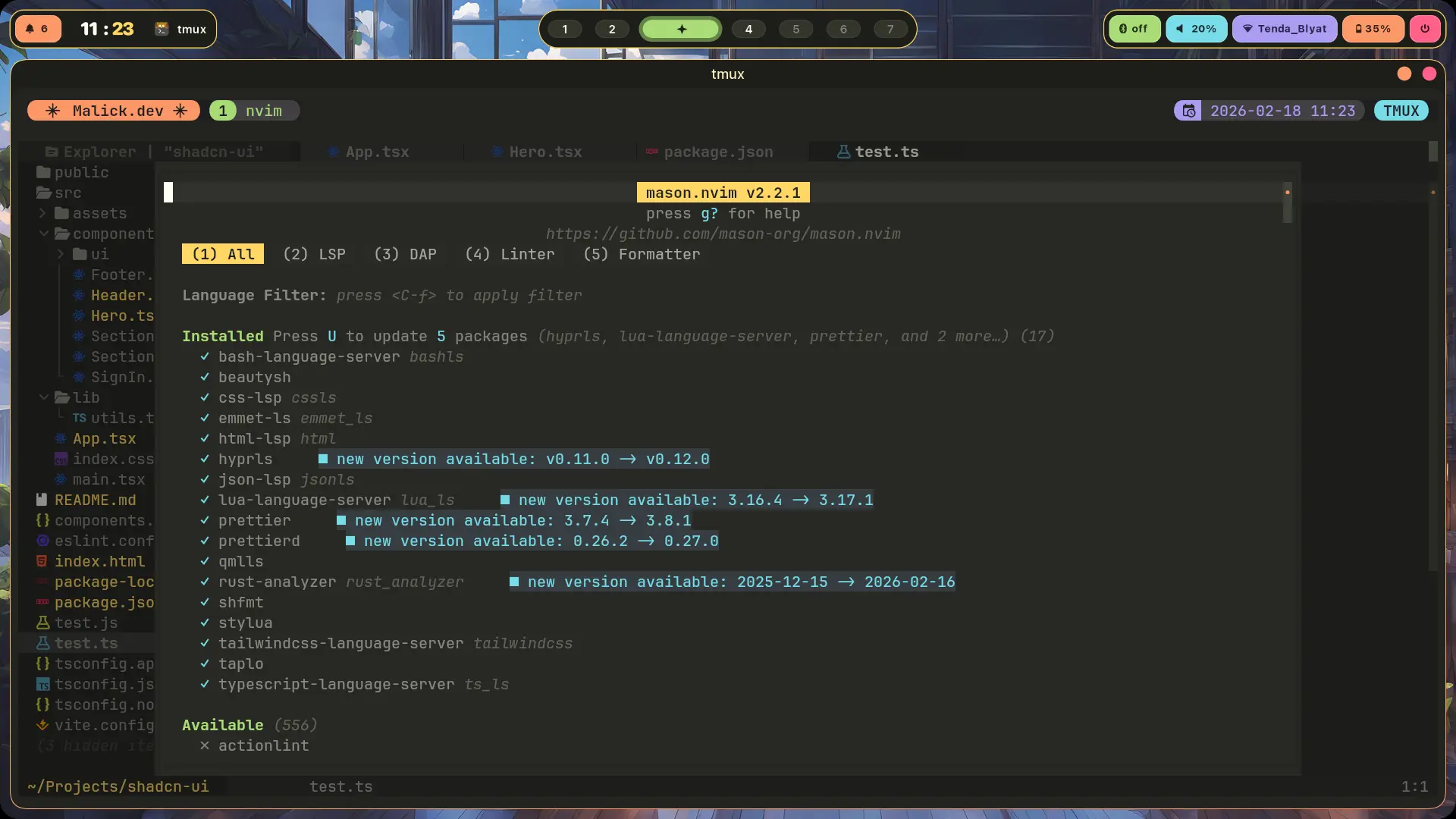Click the checkmark beside css-lsp

pos(205,397)
